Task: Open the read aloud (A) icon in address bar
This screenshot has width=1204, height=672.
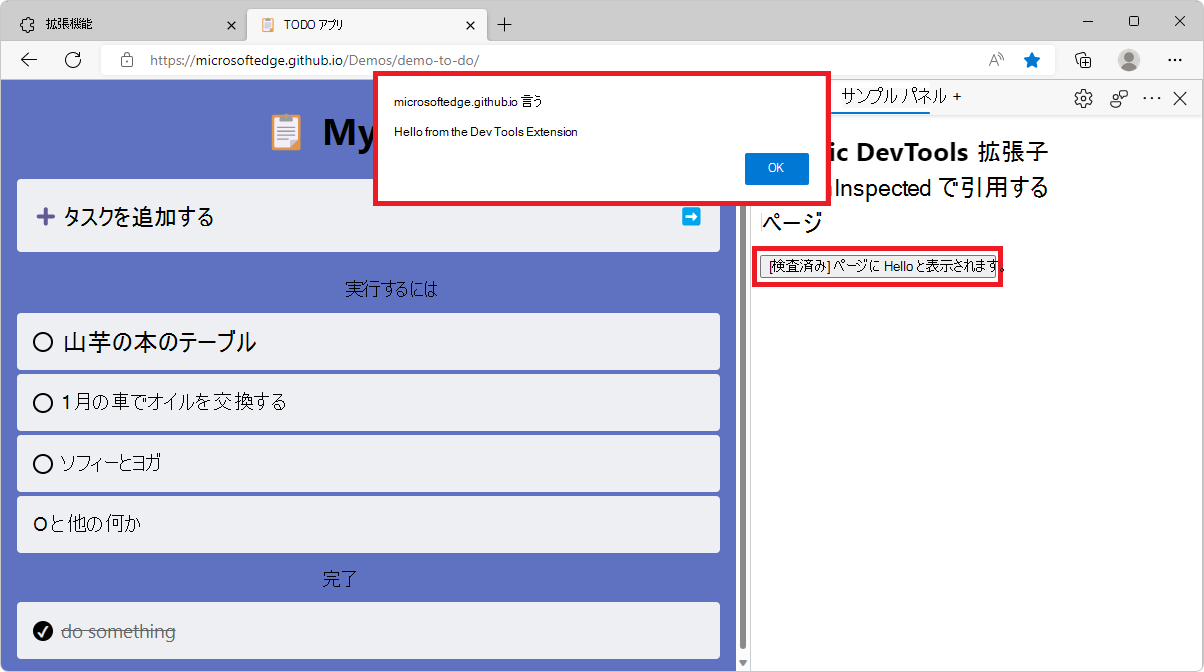Action: click(995, 59)
